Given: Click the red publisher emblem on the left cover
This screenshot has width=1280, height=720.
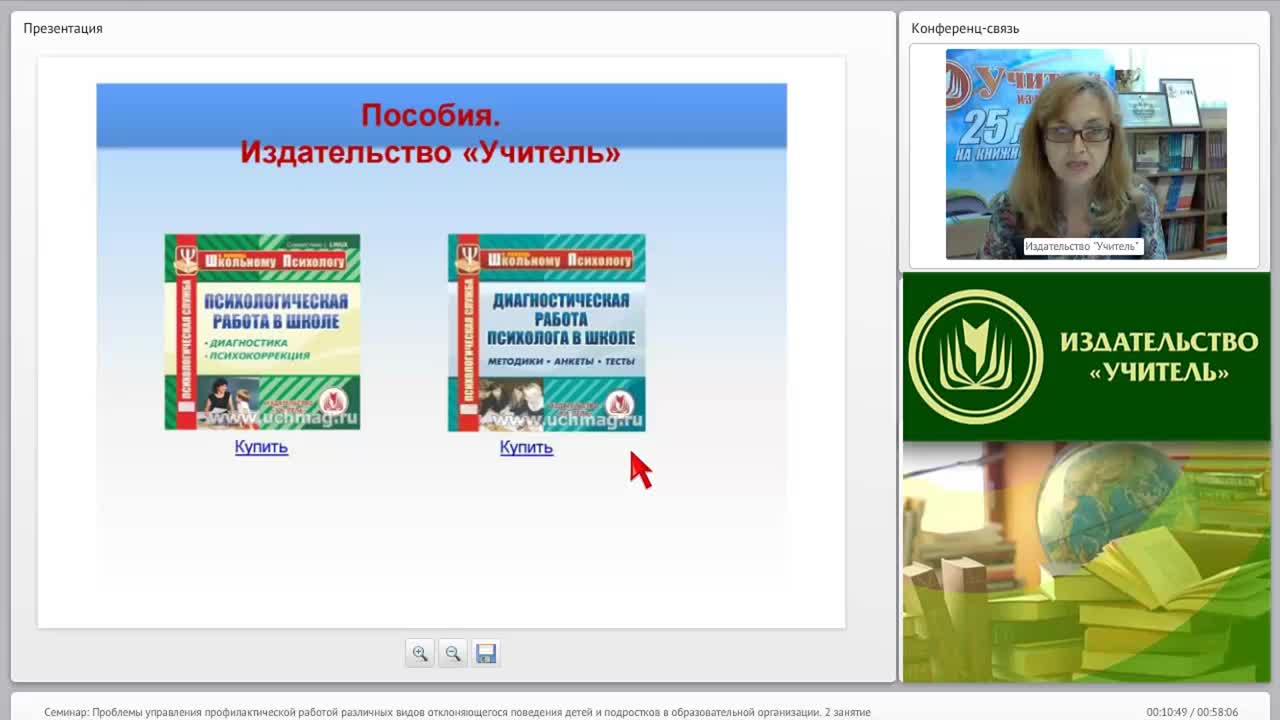Looking at the screenshot, I should click(x=333, y=402).
